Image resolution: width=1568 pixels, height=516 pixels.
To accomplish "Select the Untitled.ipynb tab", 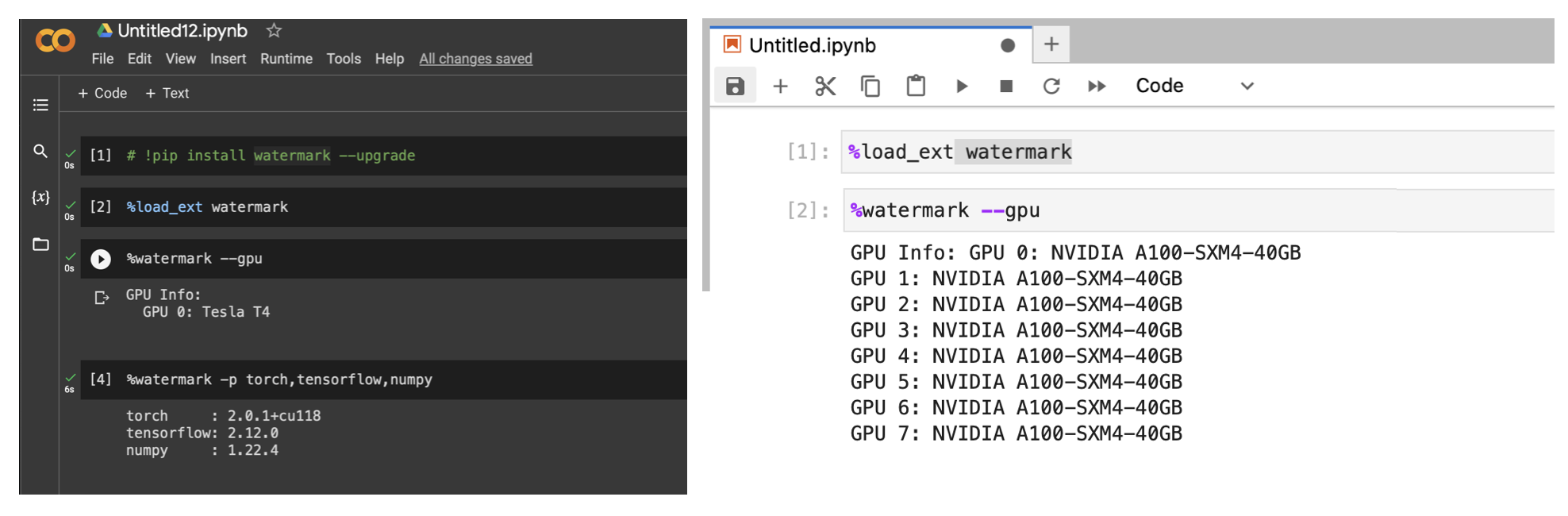I will 813,45.
